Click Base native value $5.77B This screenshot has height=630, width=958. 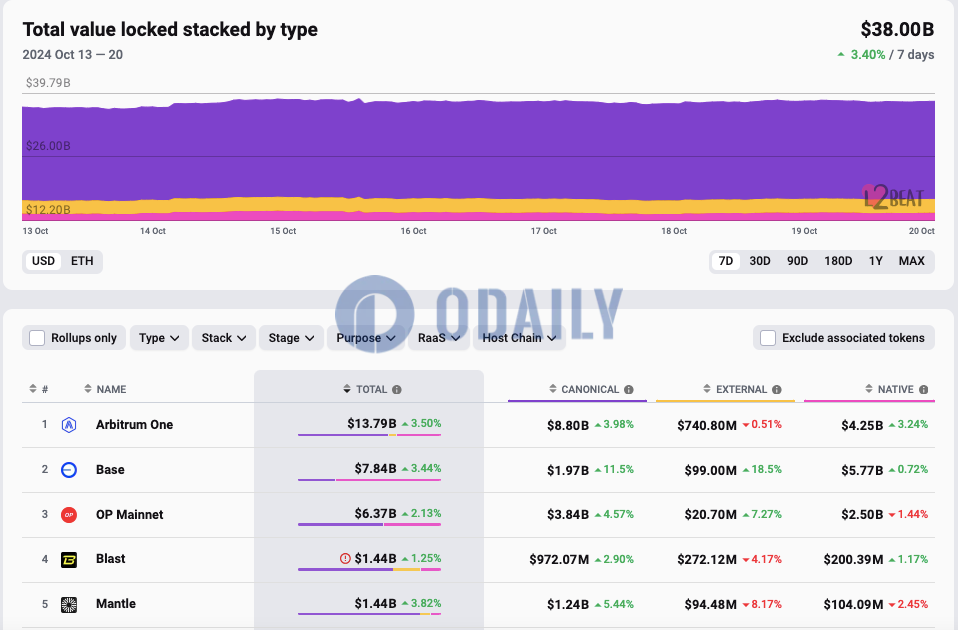862,470
